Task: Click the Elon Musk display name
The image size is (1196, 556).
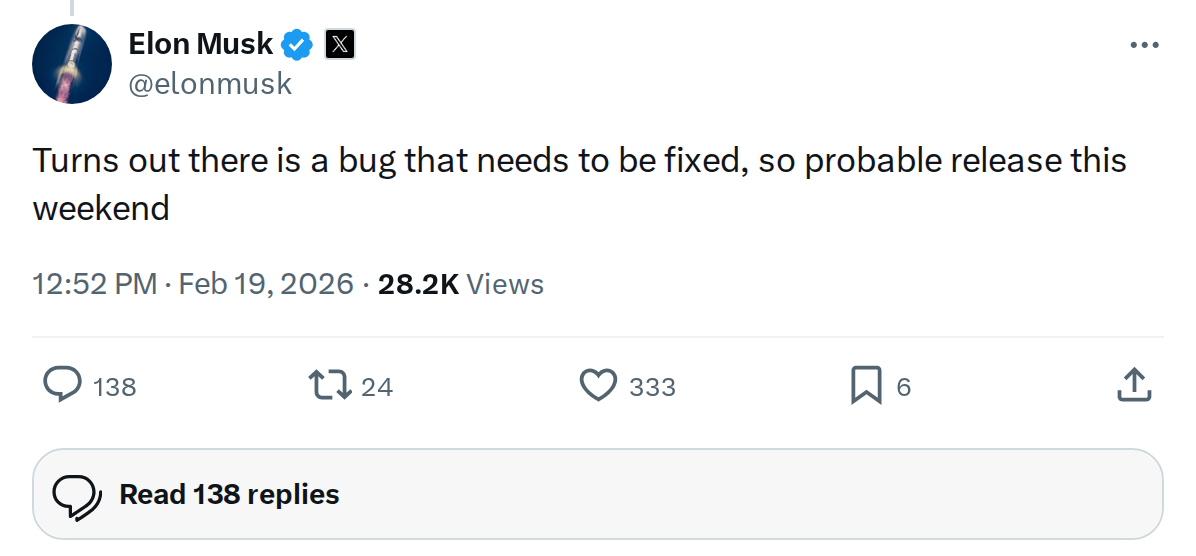Action: [x=200, y=44]
